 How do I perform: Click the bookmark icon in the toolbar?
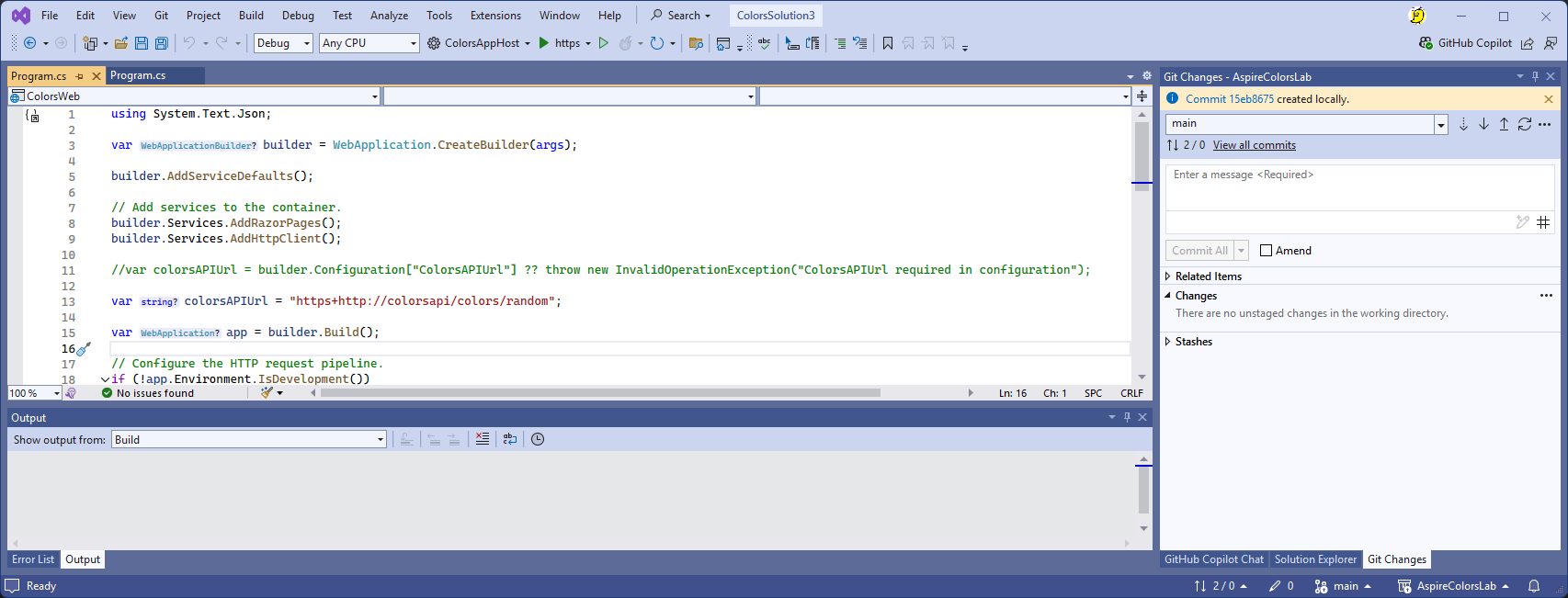(888, 43)
